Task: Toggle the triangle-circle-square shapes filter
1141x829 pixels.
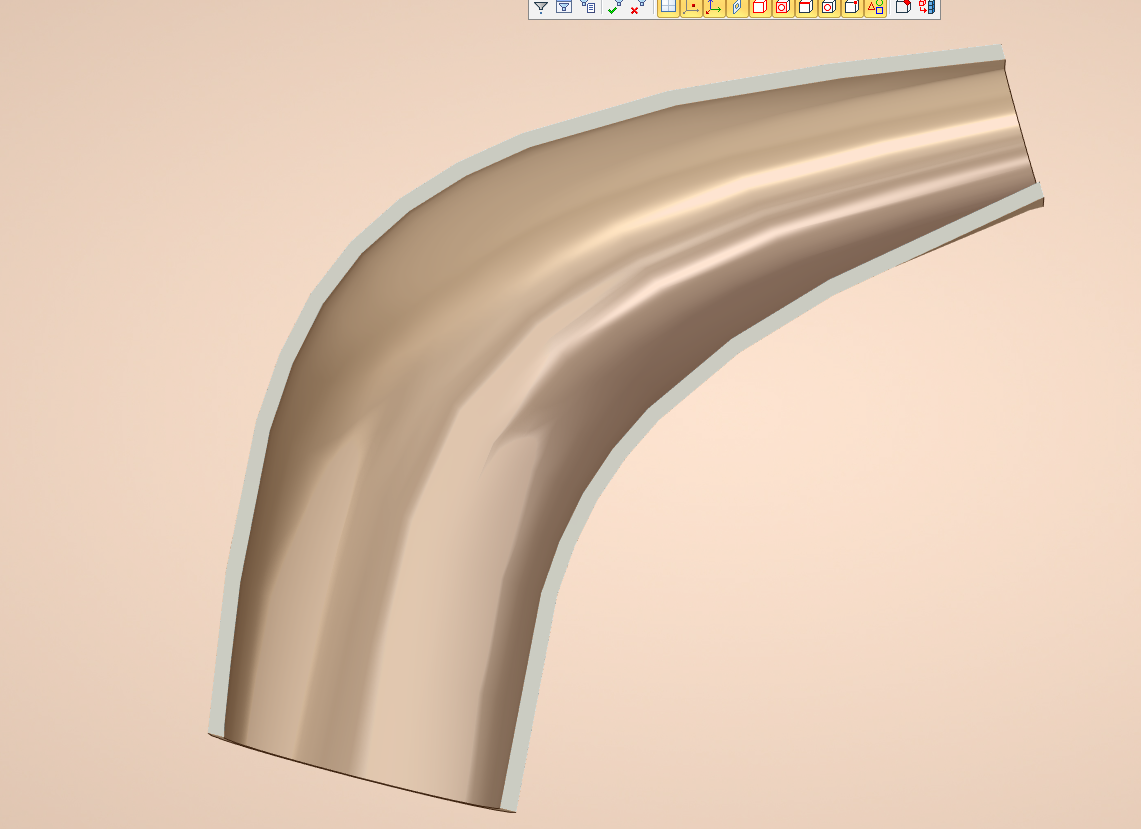Action: click(875, 7)
